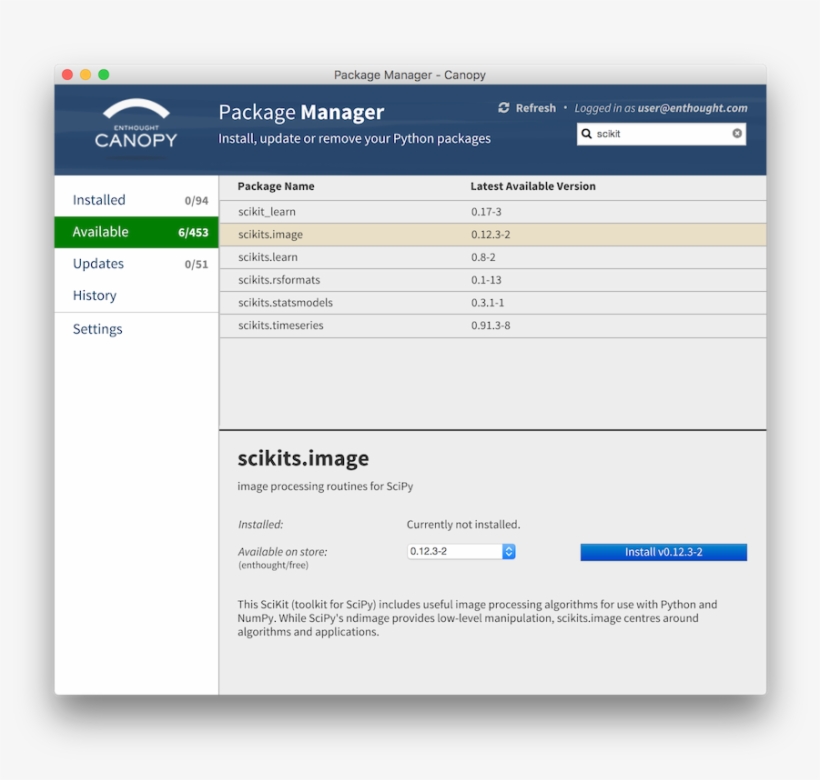Select the scikits.image package row

coord(493,234)
